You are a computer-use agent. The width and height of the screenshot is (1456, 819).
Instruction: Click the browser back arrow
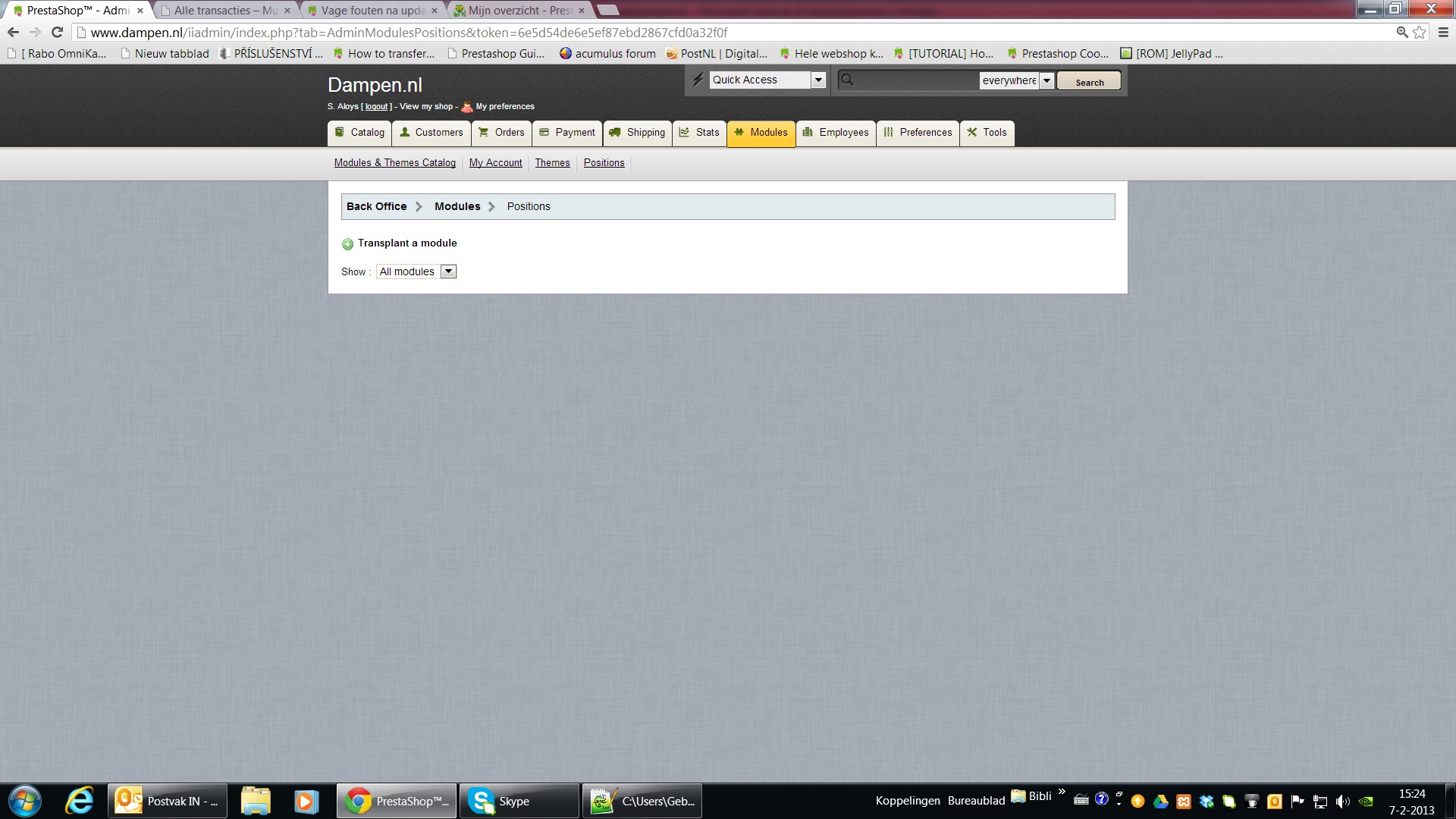13,33
